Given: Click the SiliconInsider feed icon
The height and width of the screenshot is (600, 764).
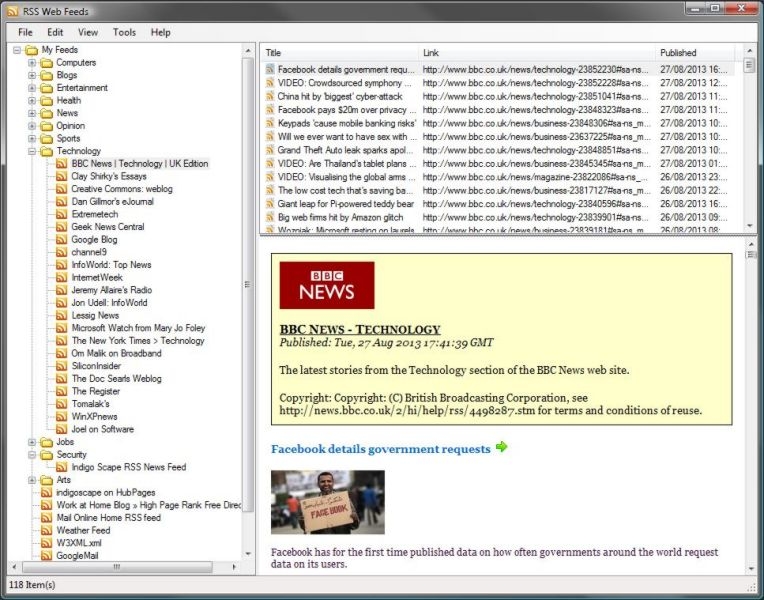Looking at the screenshot, I should (x=61, y=366).
